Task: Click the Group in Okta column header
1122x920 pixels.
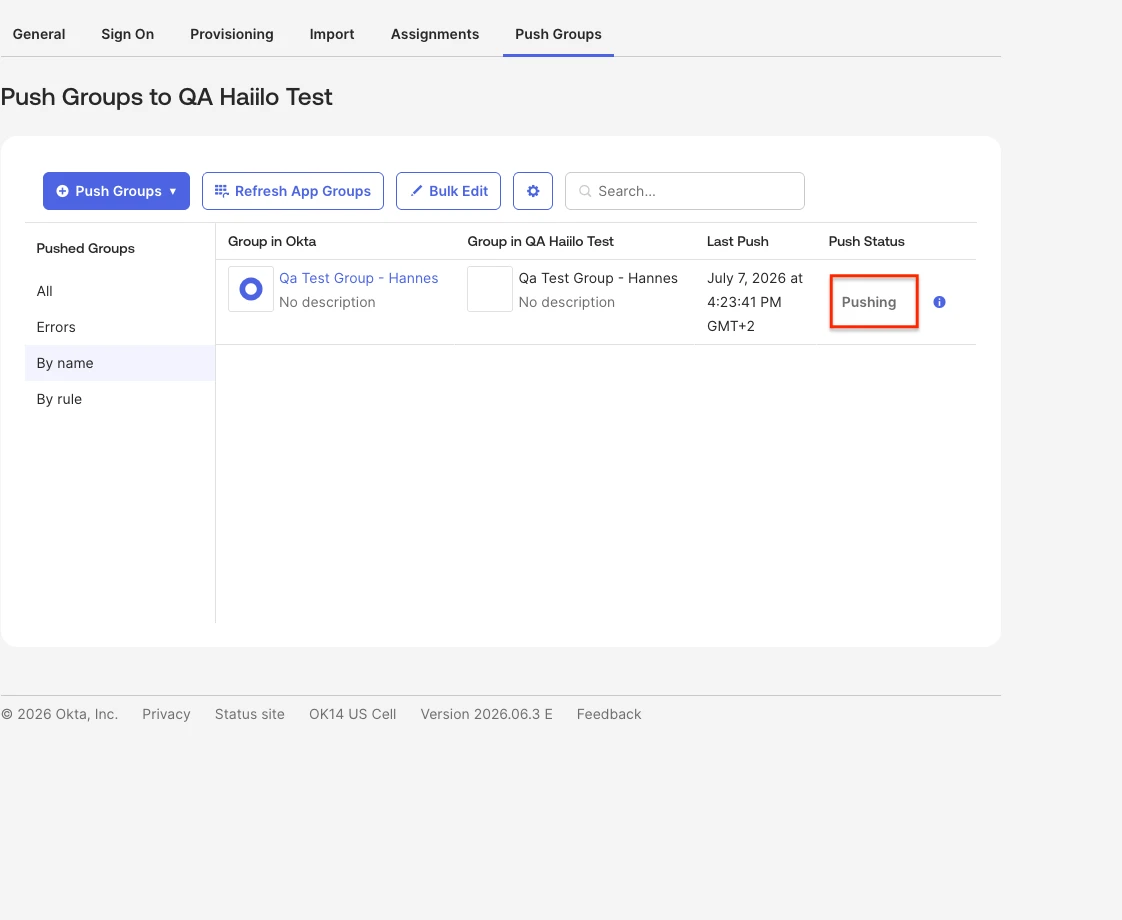Action: click(x=272, y=241)
